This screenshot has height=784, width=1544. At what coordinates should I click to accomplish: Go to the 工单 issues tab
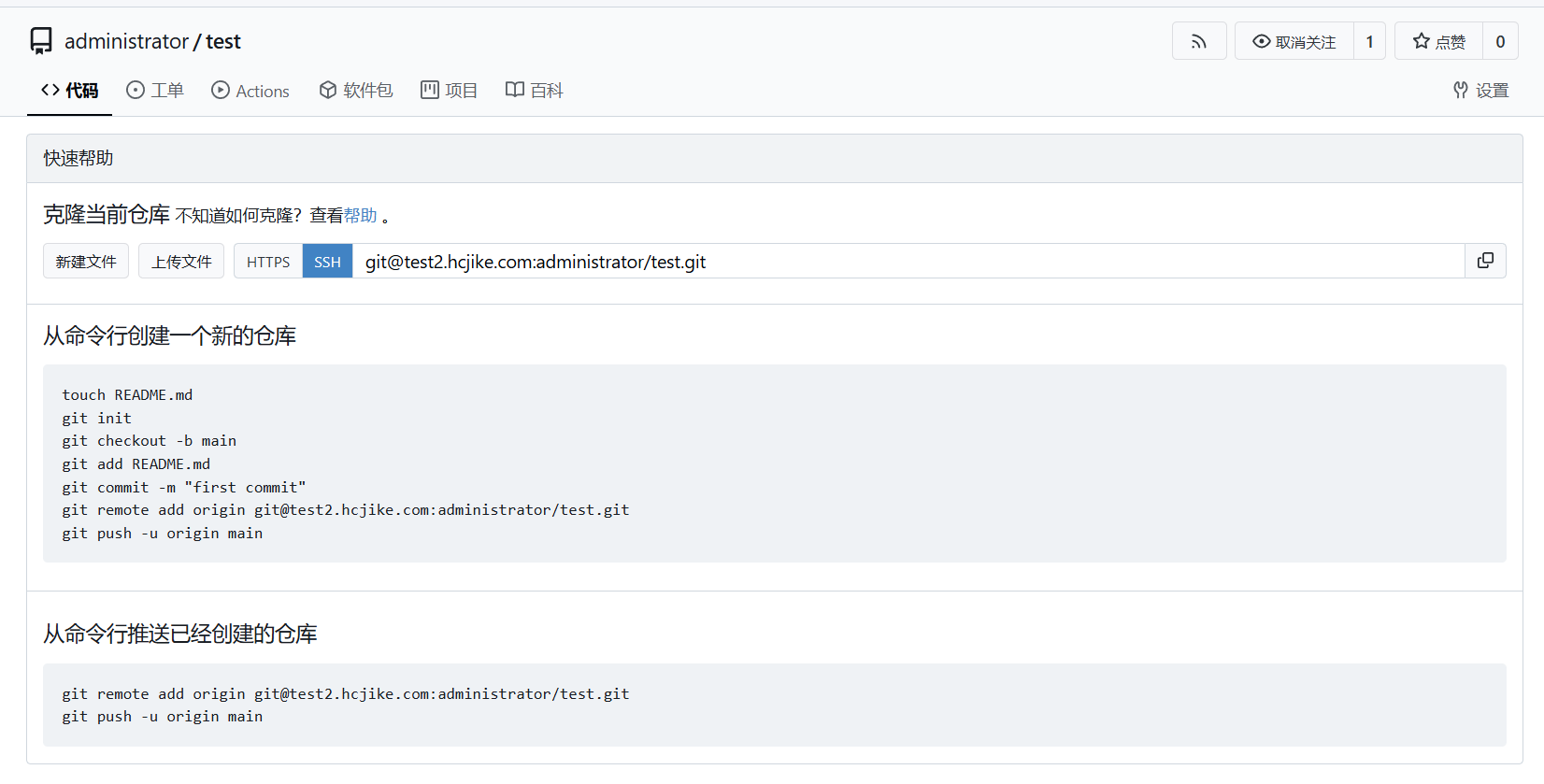tap(155, 91)
